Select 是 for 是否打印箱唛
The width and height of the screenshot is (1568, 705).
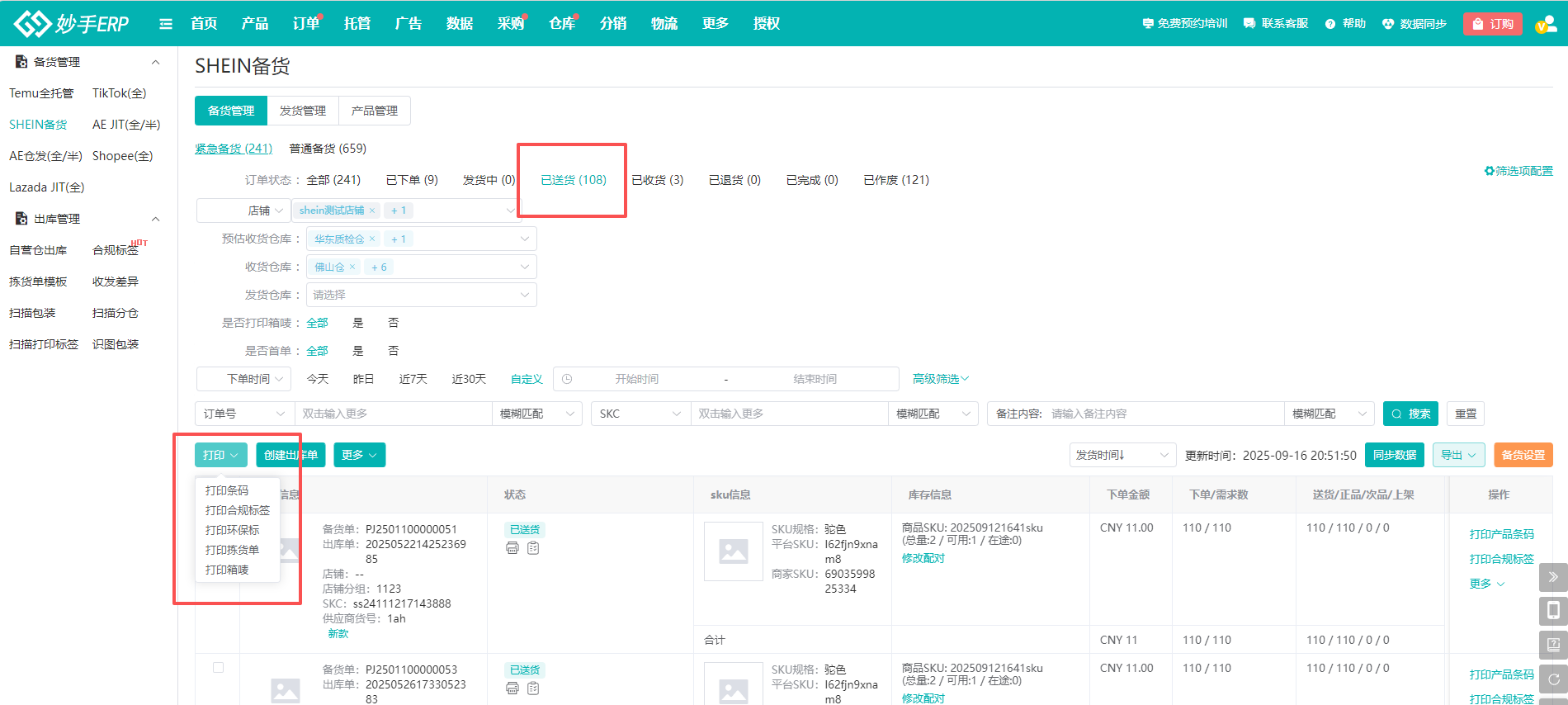[358, 323]
